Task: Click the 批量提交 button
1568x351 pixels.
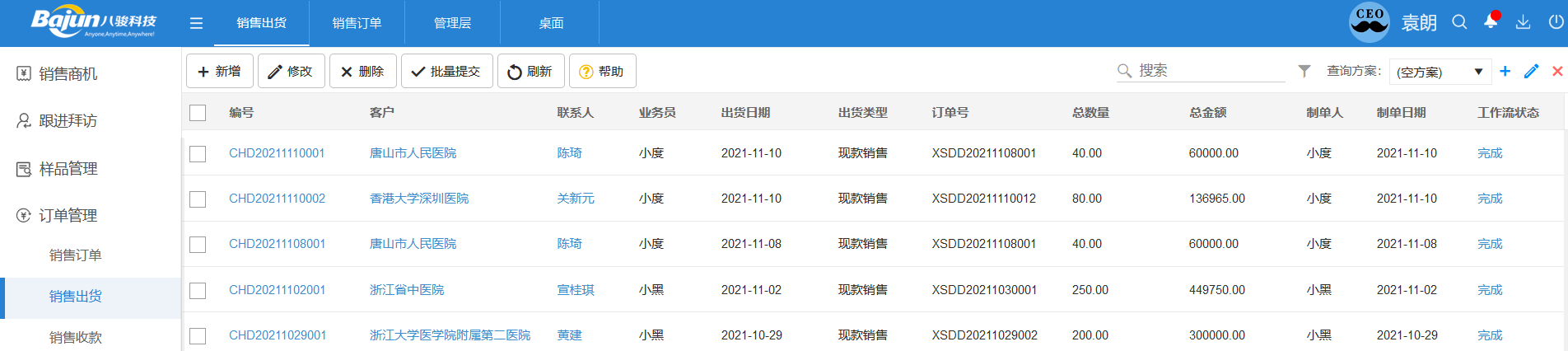Action: pos(446,72)
